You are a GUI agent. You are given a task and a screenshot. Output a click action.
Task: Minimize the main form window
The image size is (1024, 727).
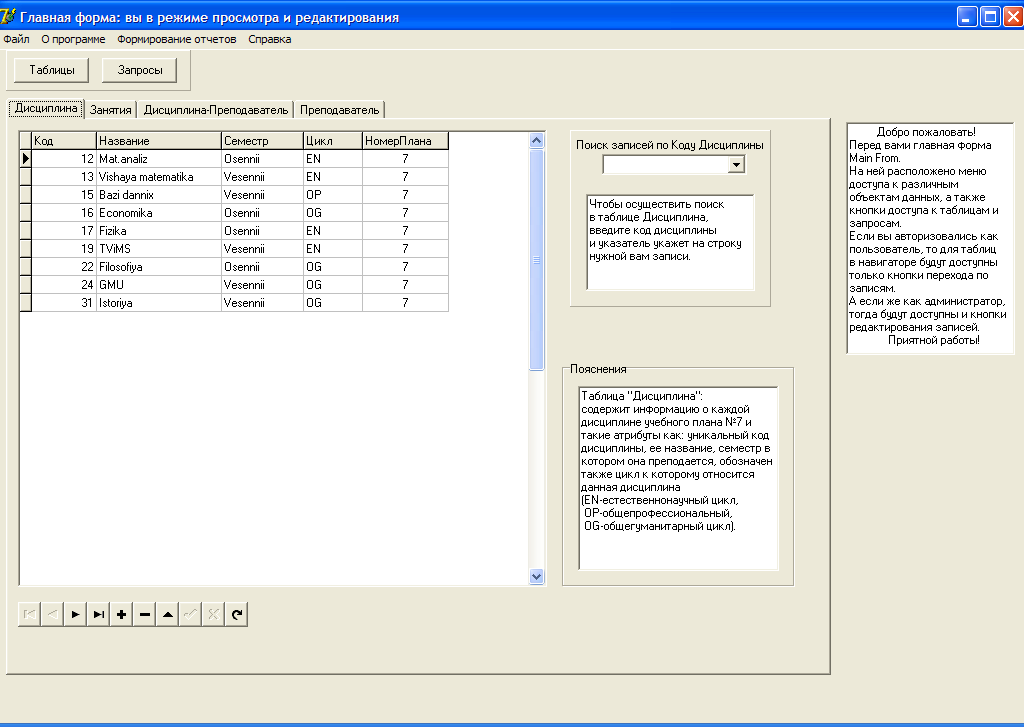tap(967, 16)
